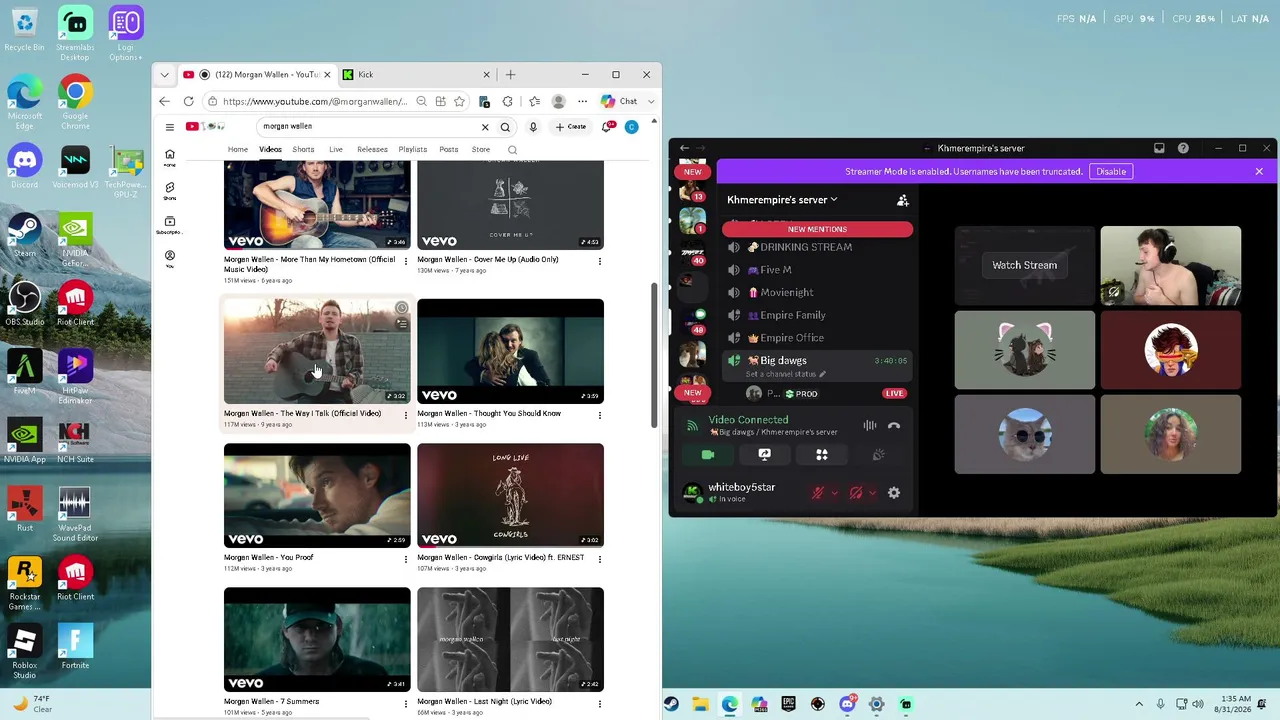Viewport: 1280px width, 720px height.
Task: Switch to Releases channel tab
Action: coord(372,150)
